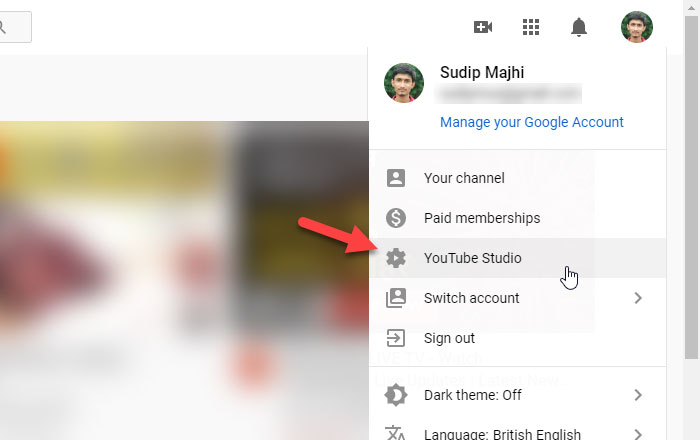
Task: Click the scrollbar up arrow
Action: [x=691, y=7]
